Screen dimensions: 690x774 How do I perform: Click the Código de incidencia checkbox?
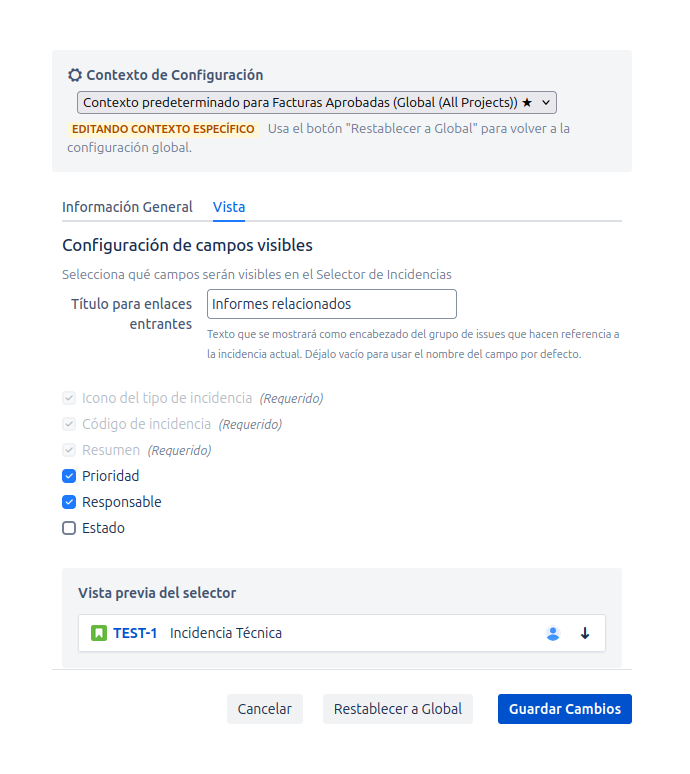pos(69,424)
